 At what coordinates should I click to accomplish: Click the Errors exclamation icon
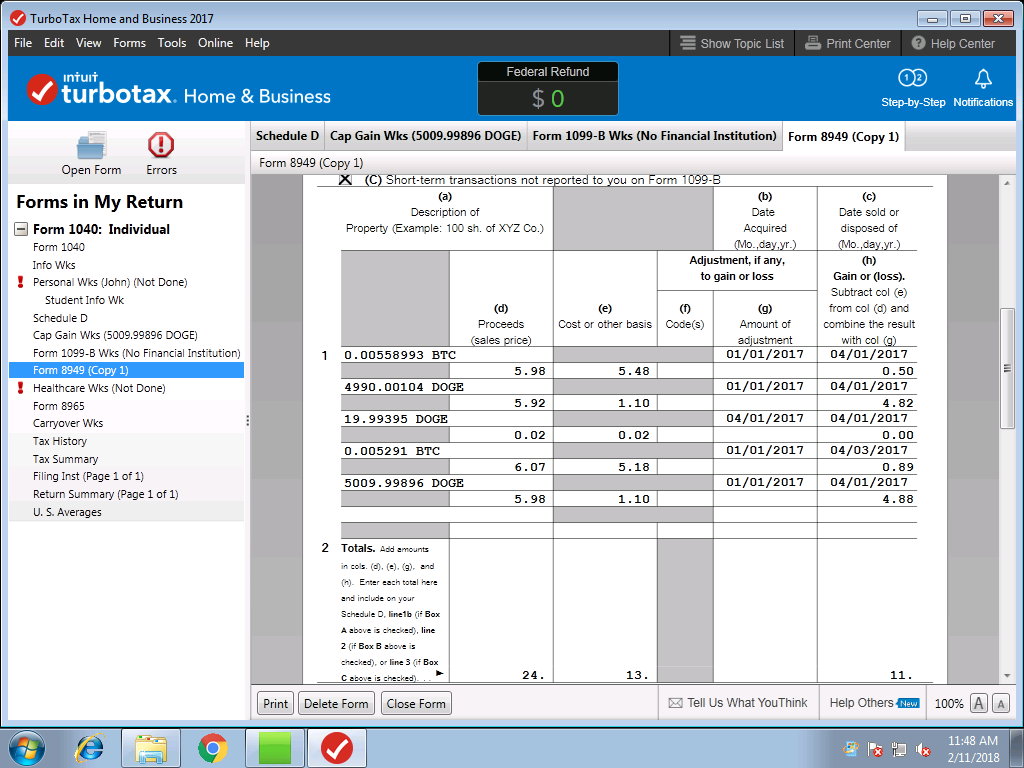pos(161,145)
